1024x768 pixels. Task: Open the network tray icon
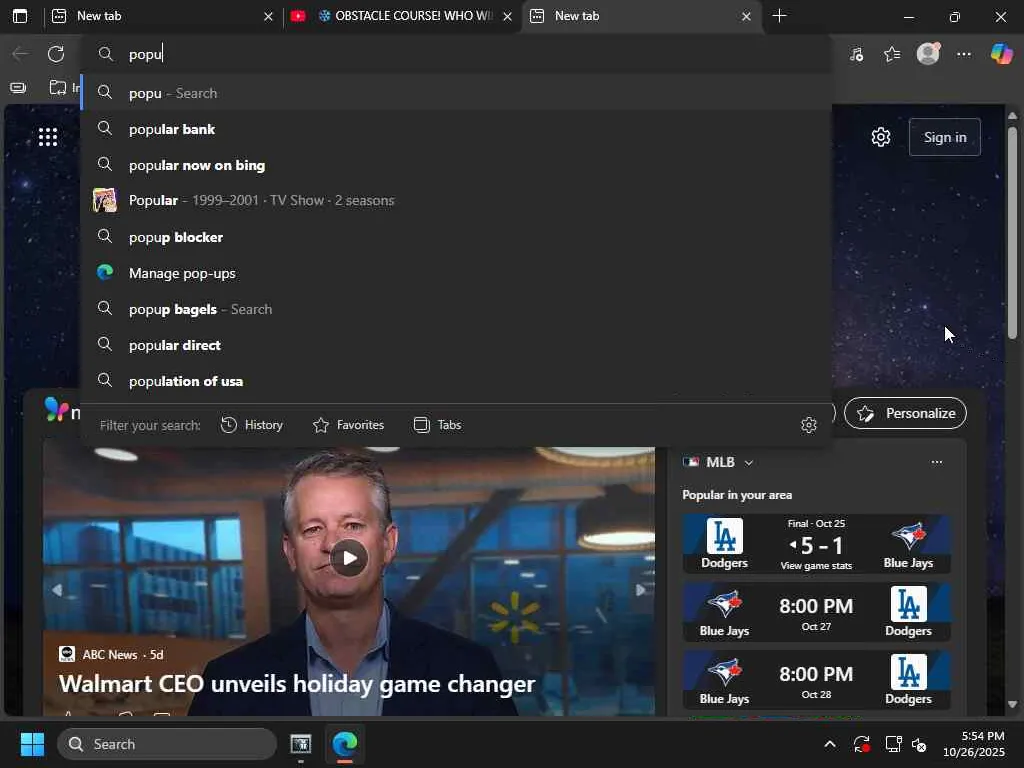pyautogui.click(x=893, y=744)
